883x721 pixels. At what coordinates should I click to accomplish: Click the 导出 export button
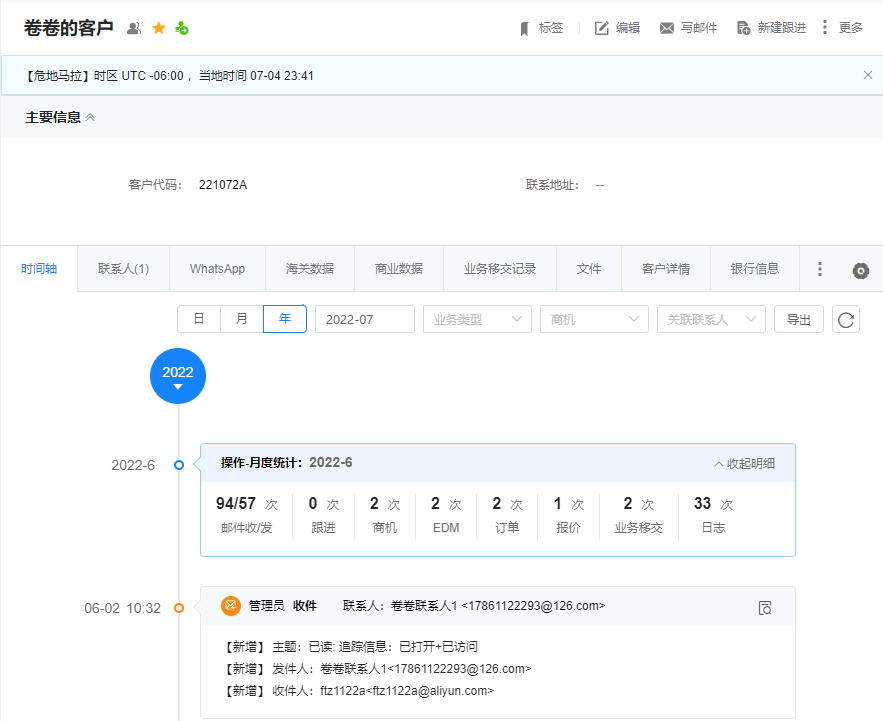coord(799,319)
